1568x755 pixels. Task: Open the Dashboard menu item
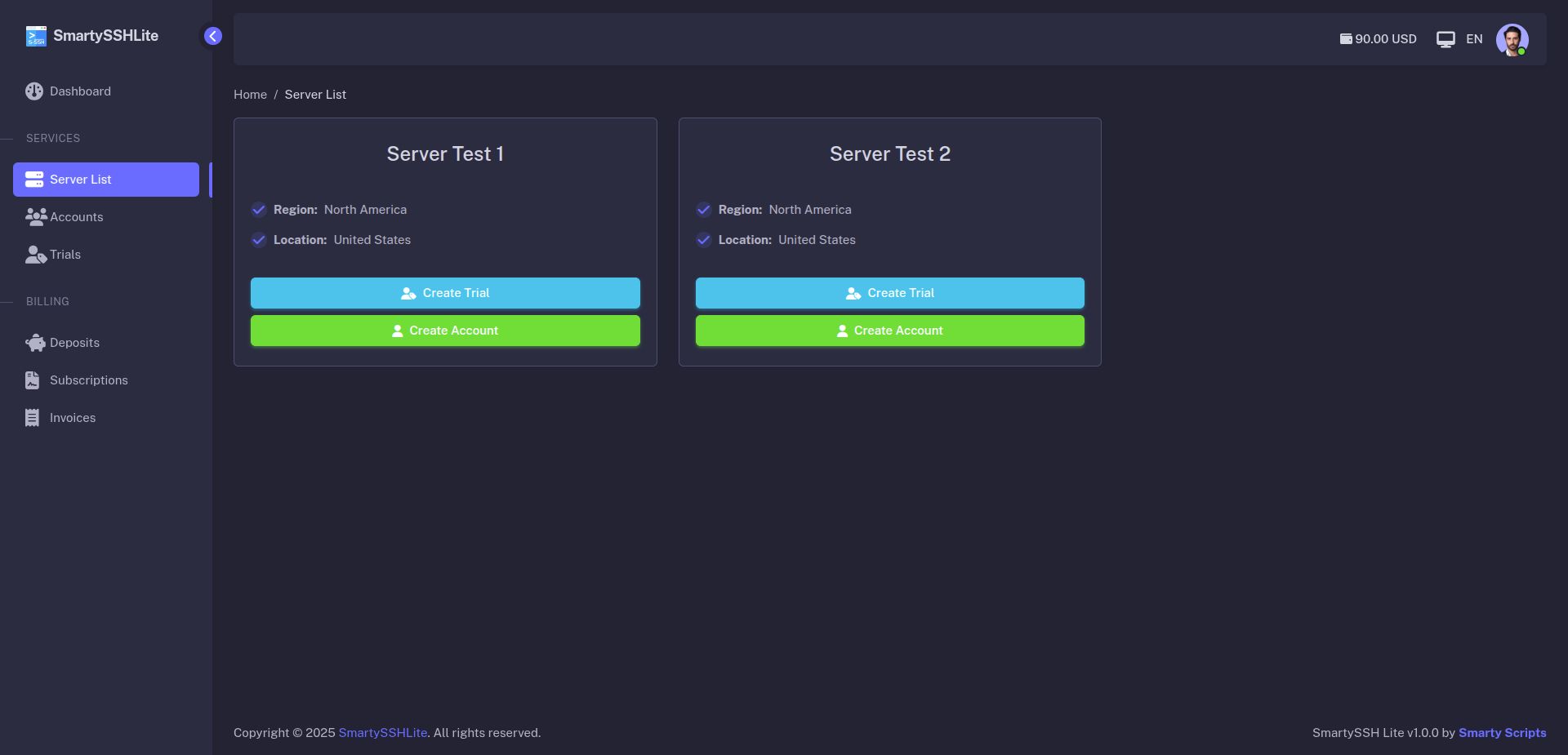pyautogui.click(x=106, y=91)
